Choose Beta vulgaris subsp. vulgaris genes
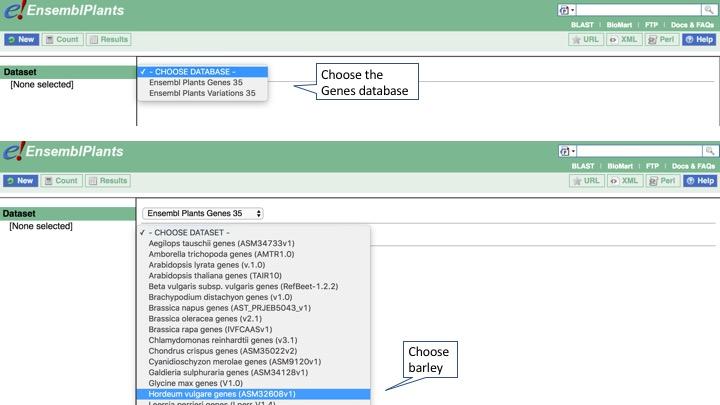The width and height of the screenshot is (720, 405). pos(253,286)
